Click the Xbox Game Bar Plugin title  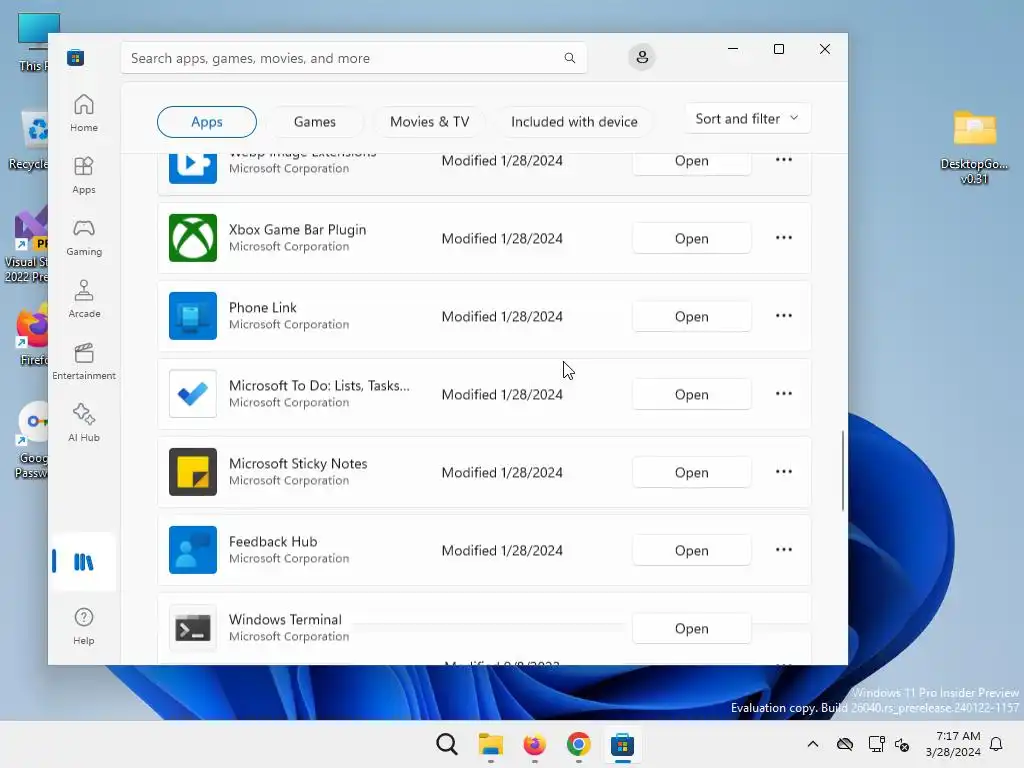tap(297, 230)
